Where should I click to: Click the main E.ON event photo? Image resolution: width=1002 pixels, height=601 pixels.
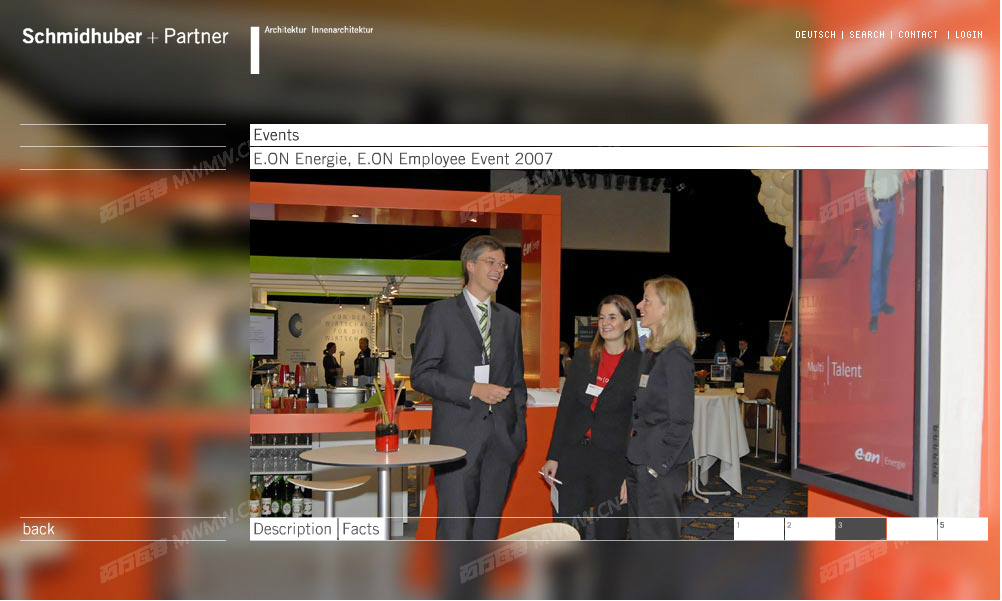[619, 343]
